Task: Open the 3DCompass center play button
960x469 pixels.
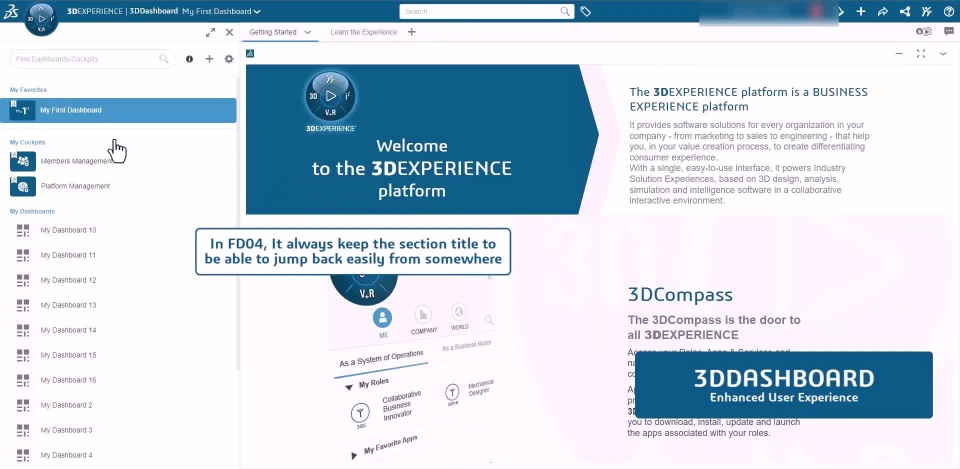Action: point(42,18)
